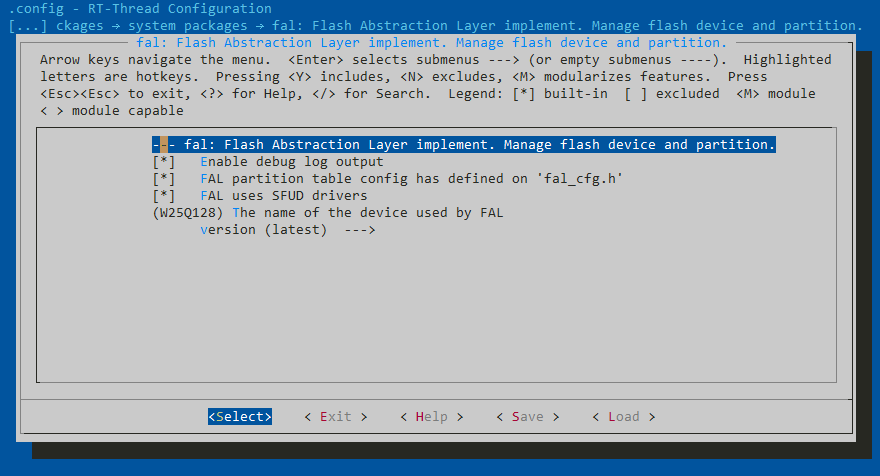
Task: Click the 'Enable debug log output' label
Action: 291,162
